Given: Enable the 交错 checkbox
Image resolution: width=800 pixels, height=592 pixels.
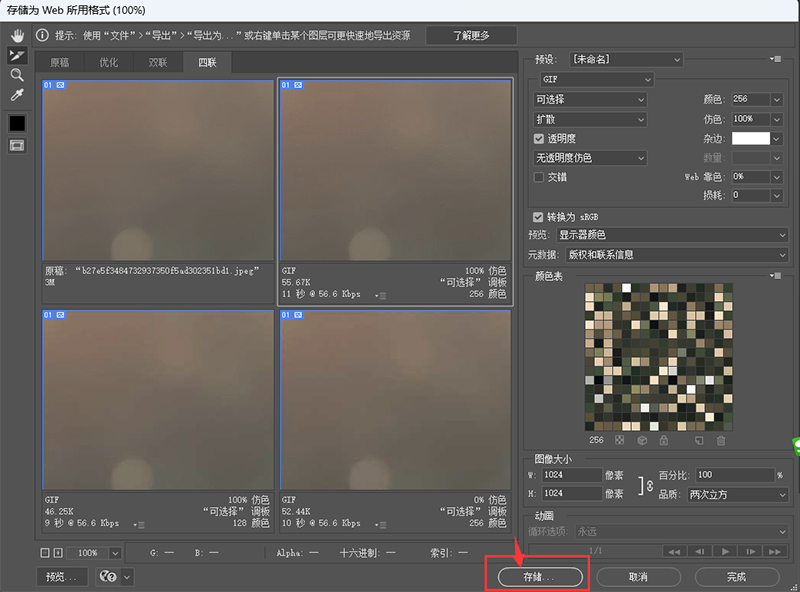Looking at the screenshot, I should click(x=539, y=177).
